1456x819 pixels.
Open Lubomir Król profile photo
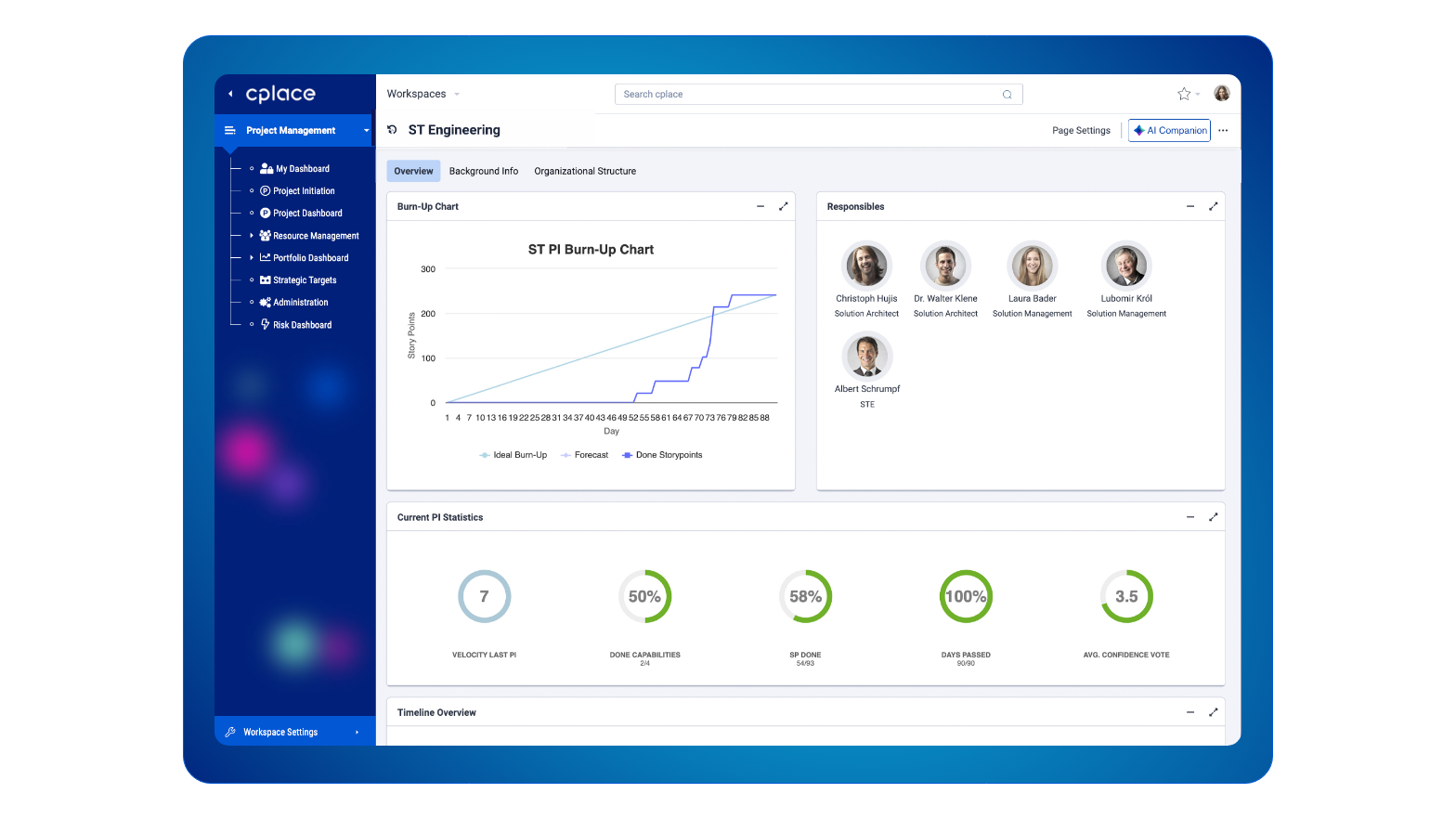point(1126,266)
